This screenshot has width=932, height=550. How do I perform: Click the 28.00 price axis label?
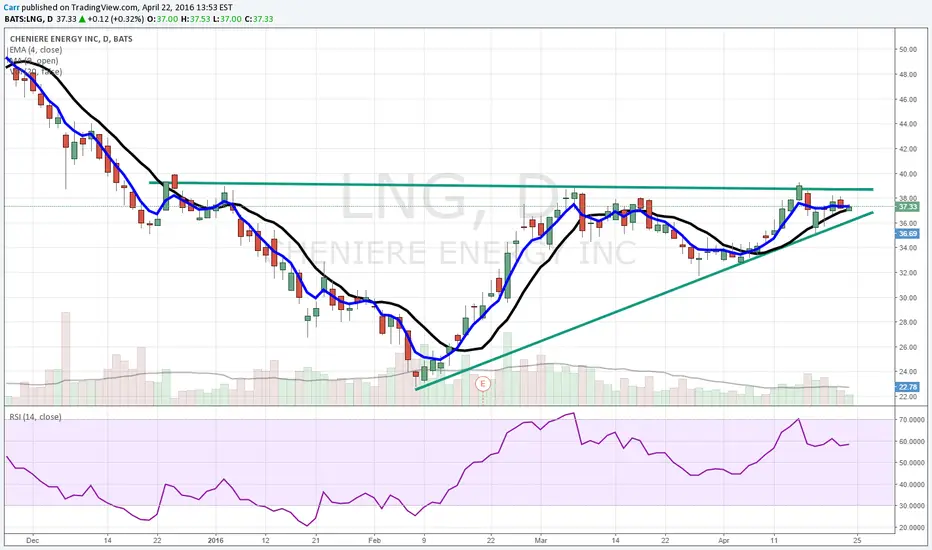tap(907, 322)
